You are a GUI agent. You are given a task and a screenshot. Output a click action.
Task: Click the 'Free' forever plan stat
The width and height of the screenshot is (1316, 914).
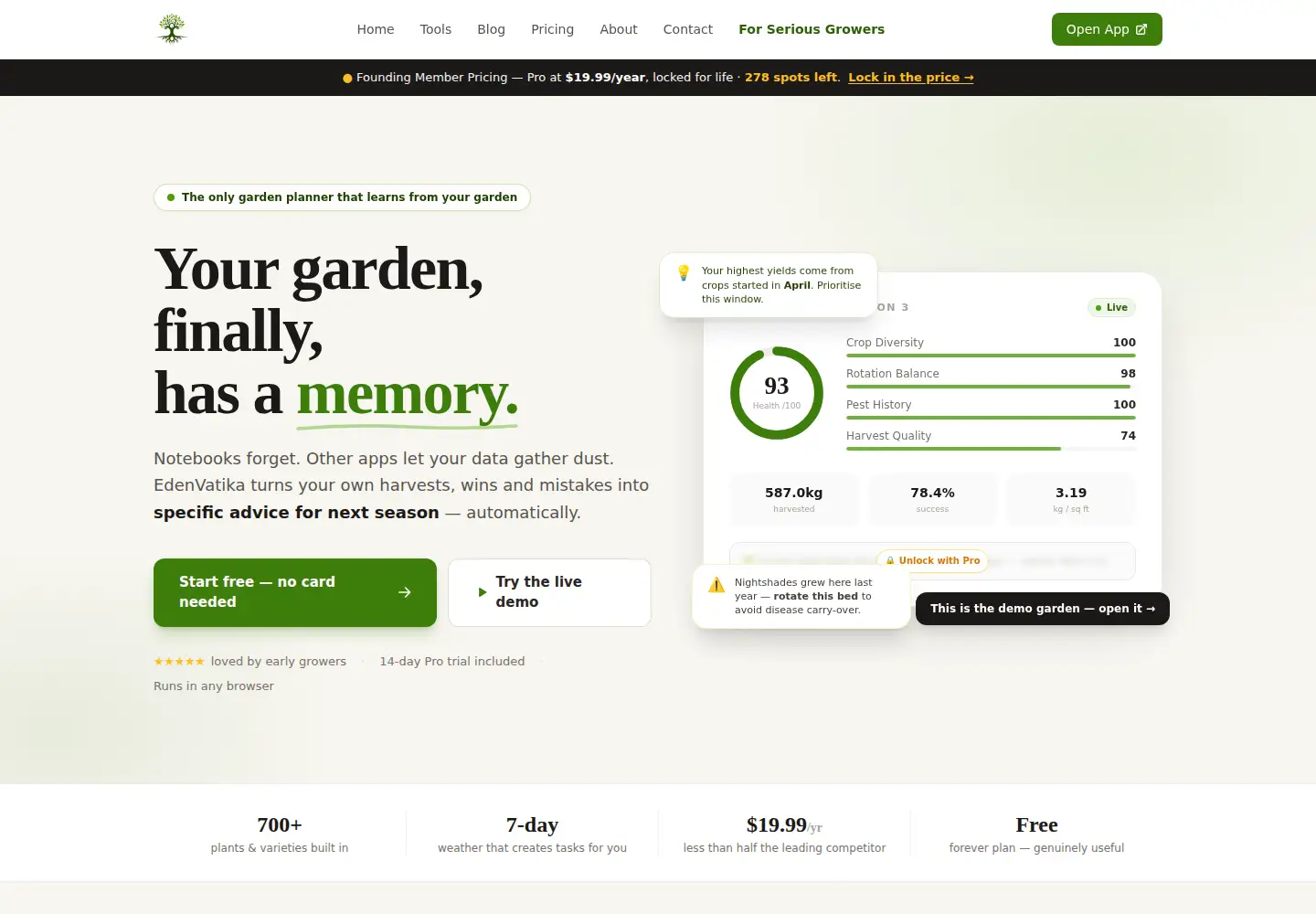[1036, 834]
